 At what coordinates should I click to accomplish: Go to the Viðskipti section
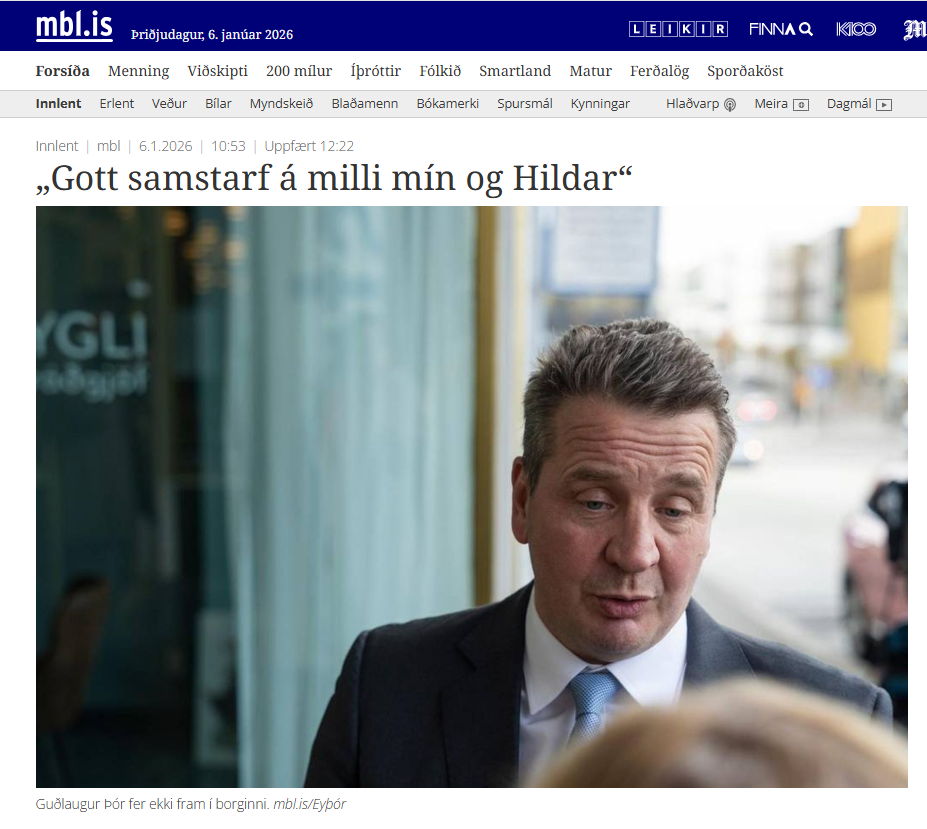click(x=218, y=71)
